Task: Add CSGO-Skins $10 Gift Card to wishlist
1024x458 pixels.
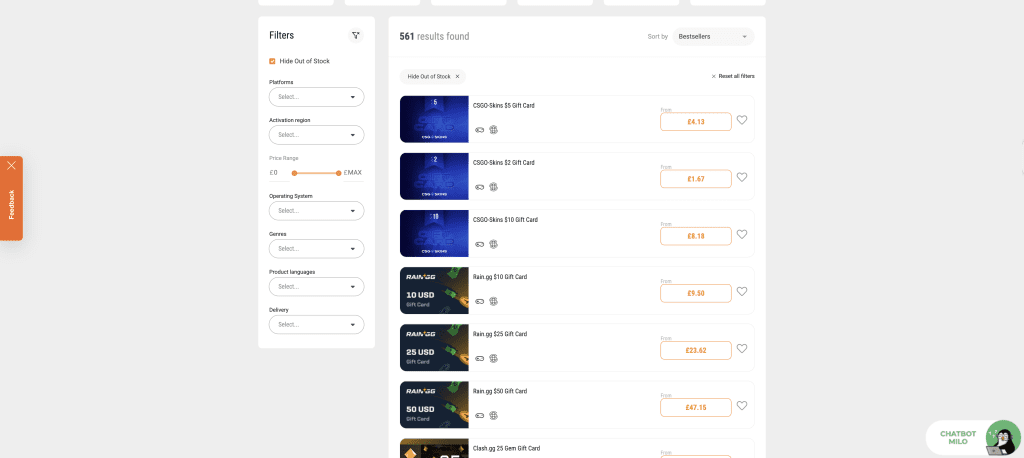Action: (742, 235)
